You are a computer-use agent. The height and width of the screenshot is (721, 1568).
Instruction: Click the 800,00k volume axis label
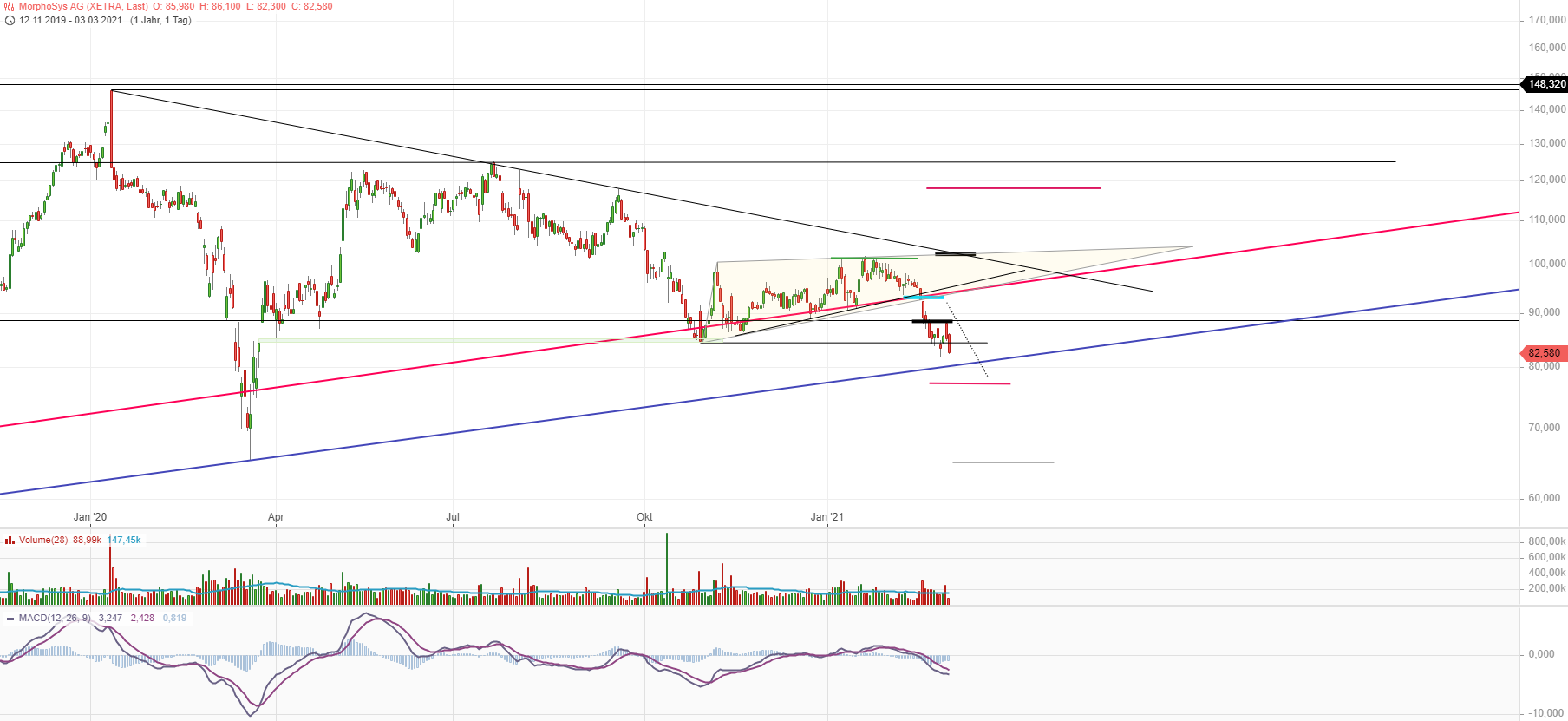(x=1547, y=541)
